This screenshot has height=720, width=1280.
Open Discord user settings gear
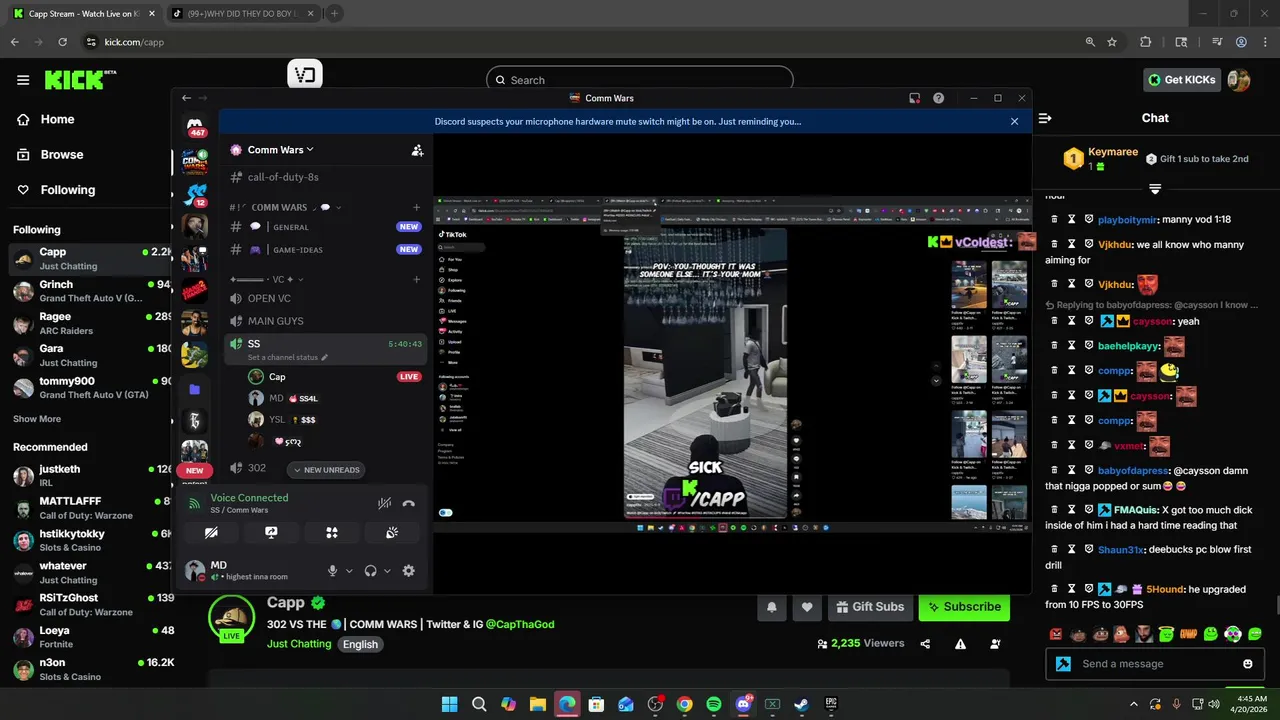coord(408,570)
